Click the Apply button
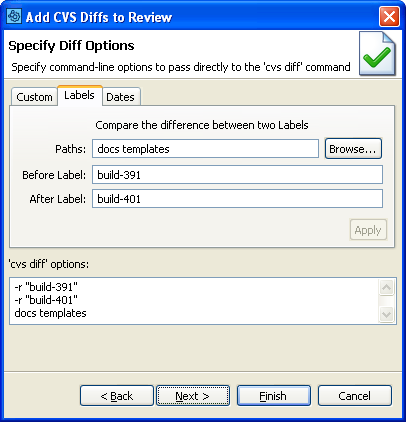The width and height of the screenshot is (406, 422). 368,230
